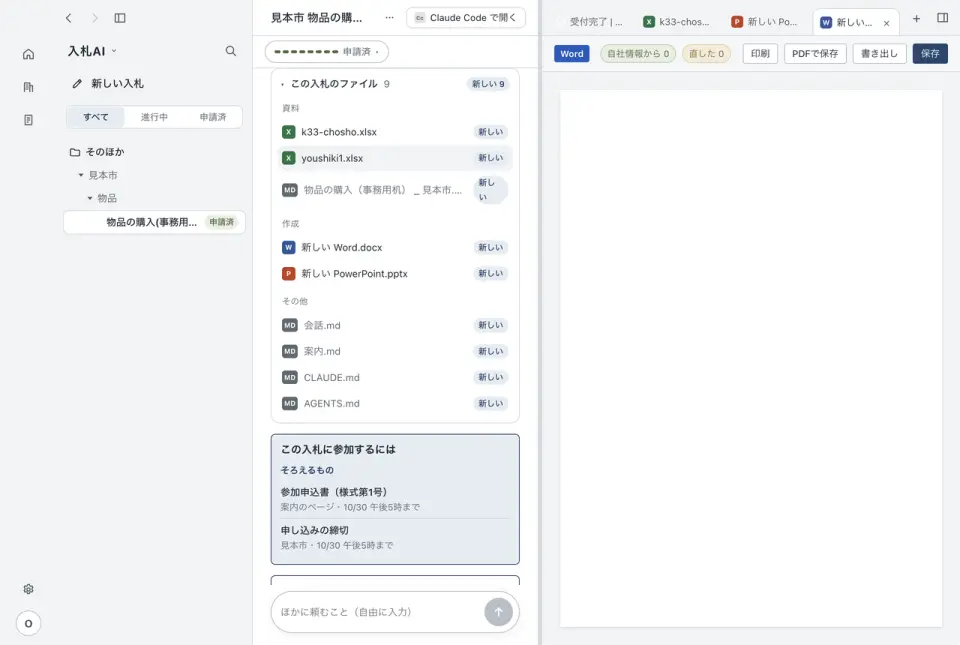The height and width of the screenshot is (645, 960).
Task: Switch to the k33-chos... Excel tab
Action: coord(677,22)
